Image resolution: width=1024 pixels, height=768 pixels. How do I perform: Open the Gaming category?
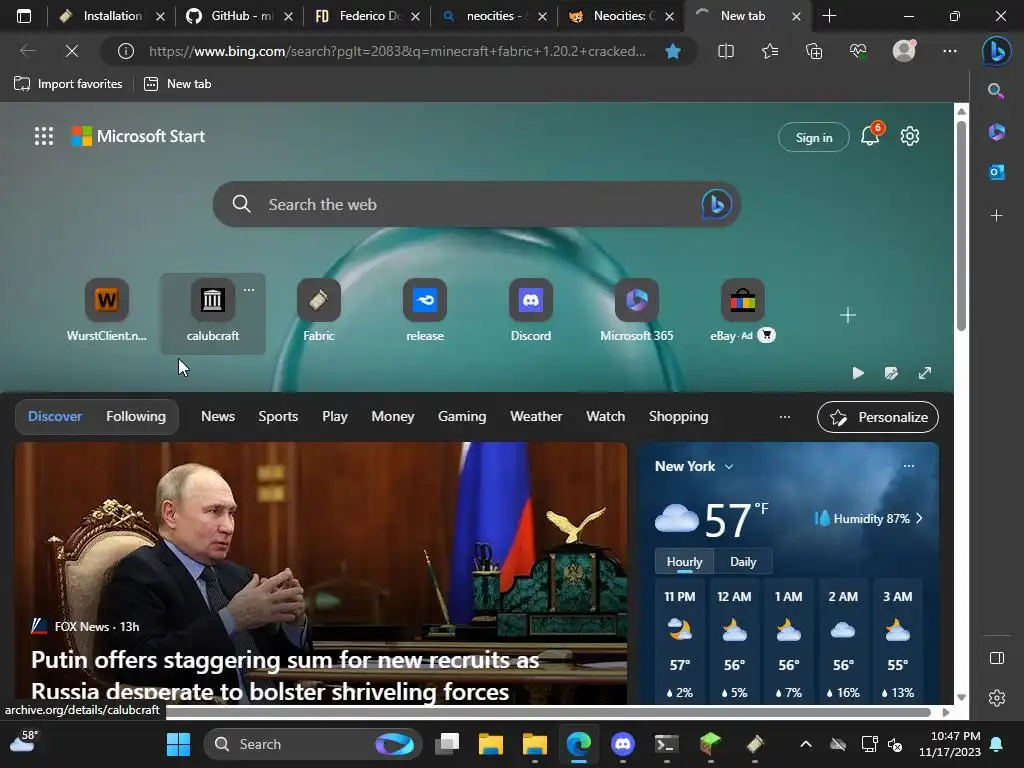coord(462,417)
